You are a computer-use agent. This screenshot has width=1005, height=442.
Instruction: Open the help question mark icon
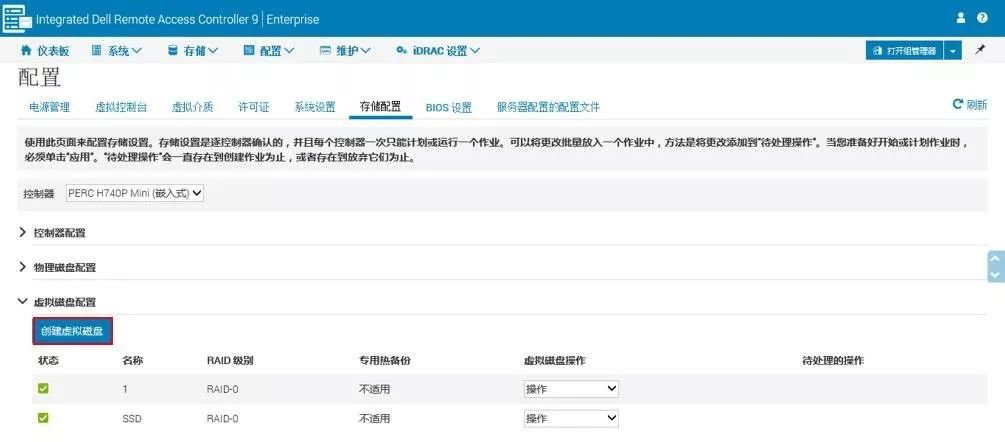coord(982,18)
